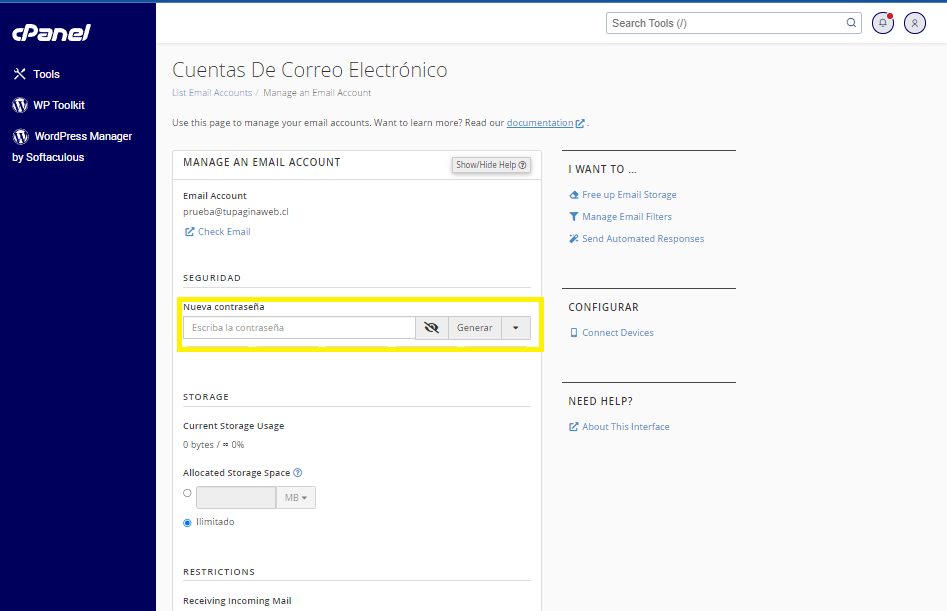Click the Allocated Storage Space help icon
Viewport: 947px width, 611px height.
[298, 473]
